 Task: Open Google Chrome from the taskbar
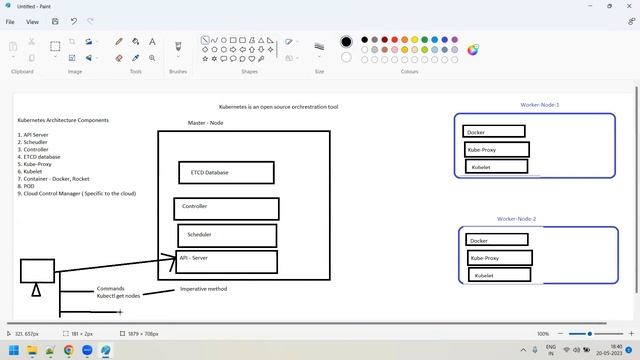(69, 350)
